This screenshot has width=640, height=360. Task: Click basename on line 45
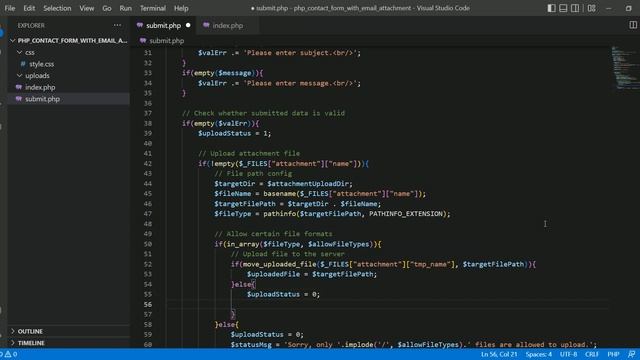[279, 194]
